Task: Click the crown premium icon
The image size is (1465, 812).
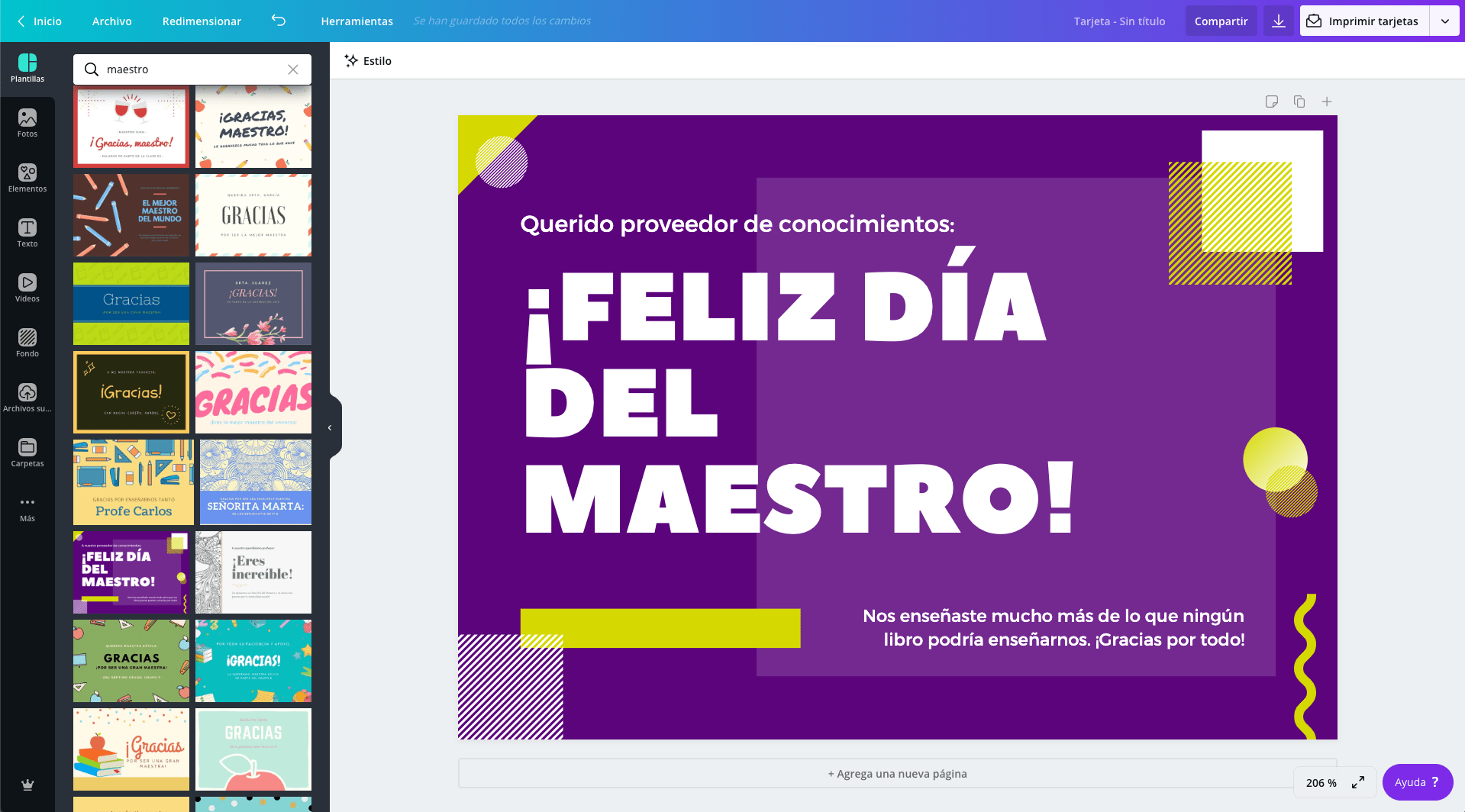Action: click(x=27, y=785)
